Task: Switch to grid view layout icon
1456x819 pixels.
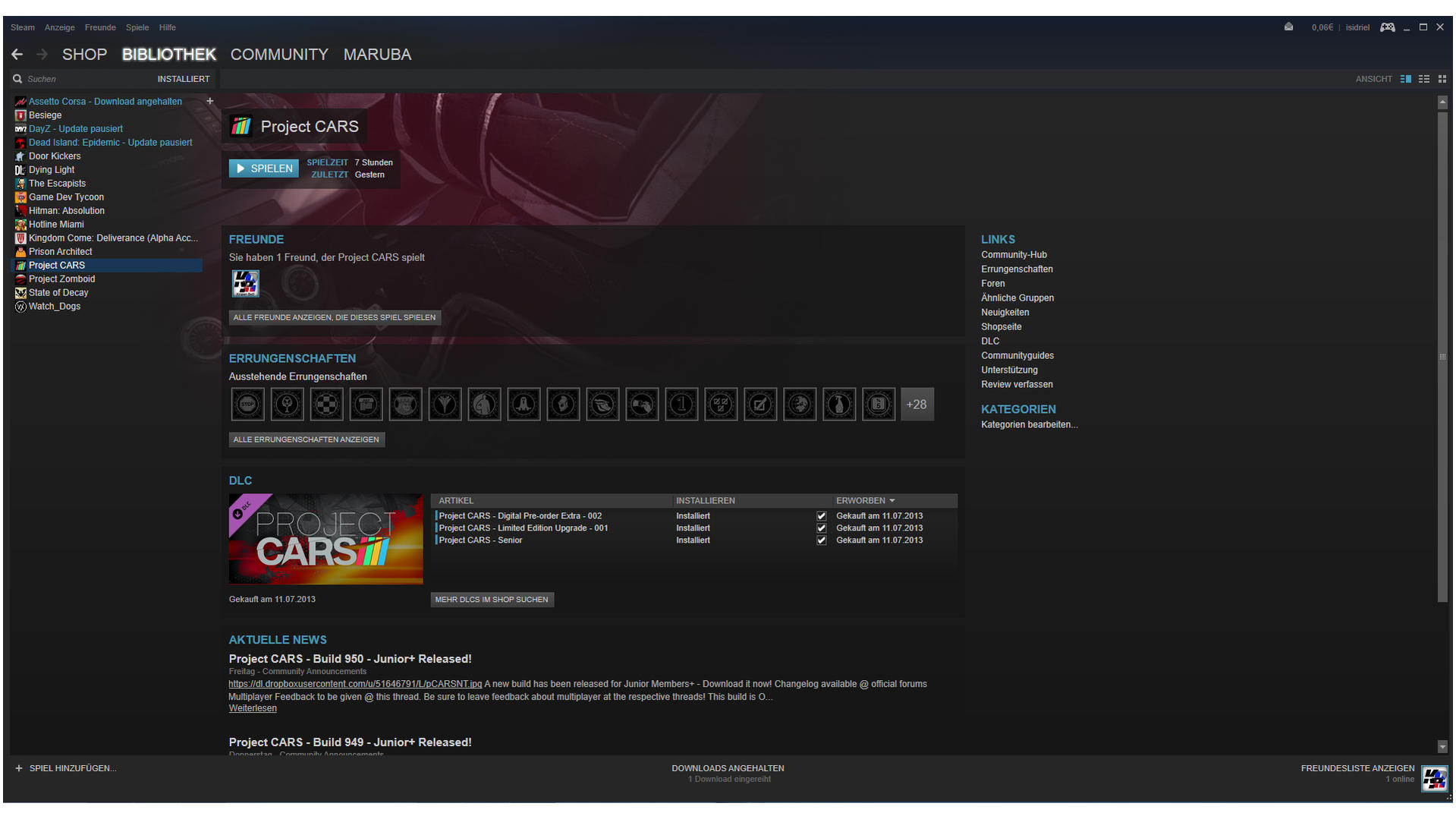Action: pyautogui.click(x=1442, y=79)
